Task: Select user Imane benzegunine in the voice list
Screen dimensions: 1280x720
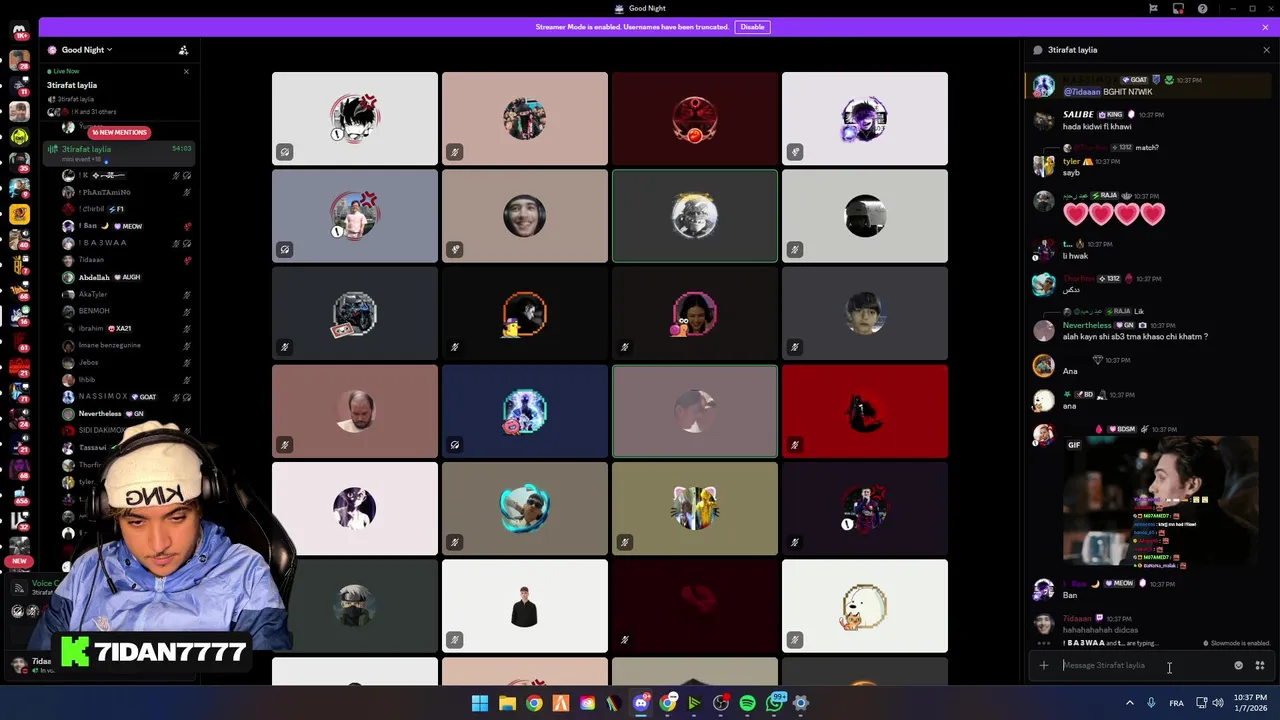Action: coord(120,345)
